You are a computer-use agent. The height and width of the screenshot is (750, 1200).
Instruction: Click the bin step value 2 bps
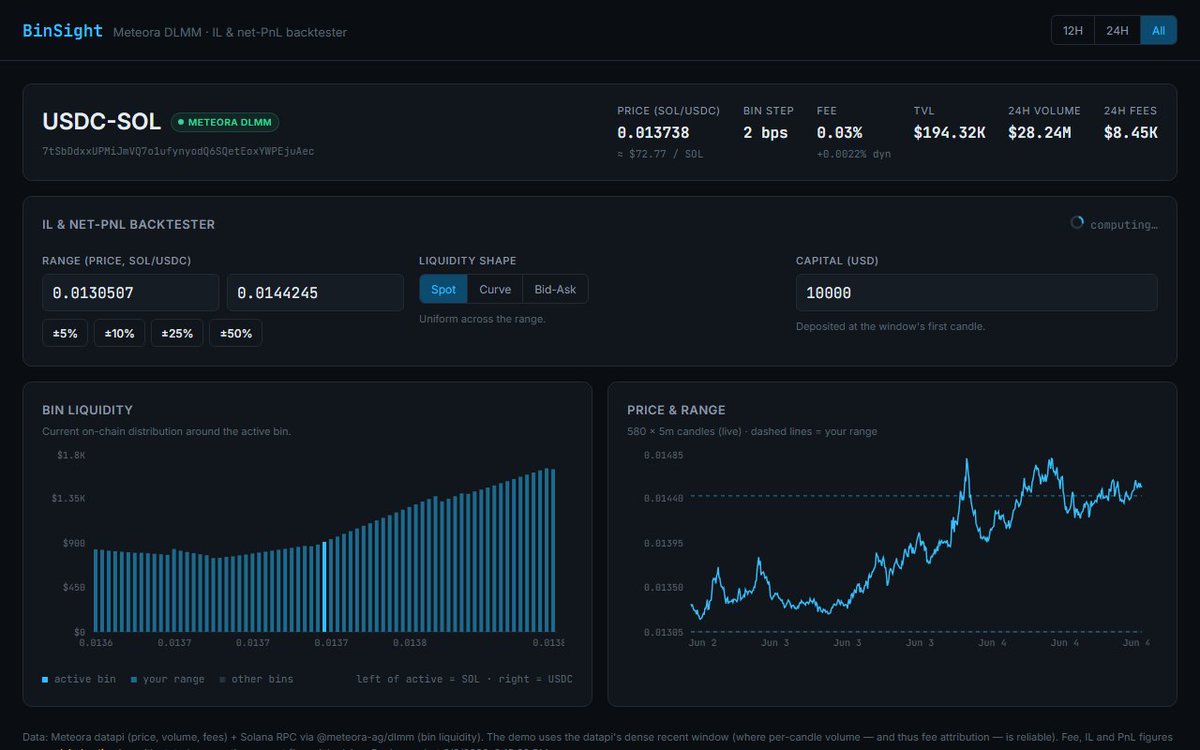click(766, 132)
